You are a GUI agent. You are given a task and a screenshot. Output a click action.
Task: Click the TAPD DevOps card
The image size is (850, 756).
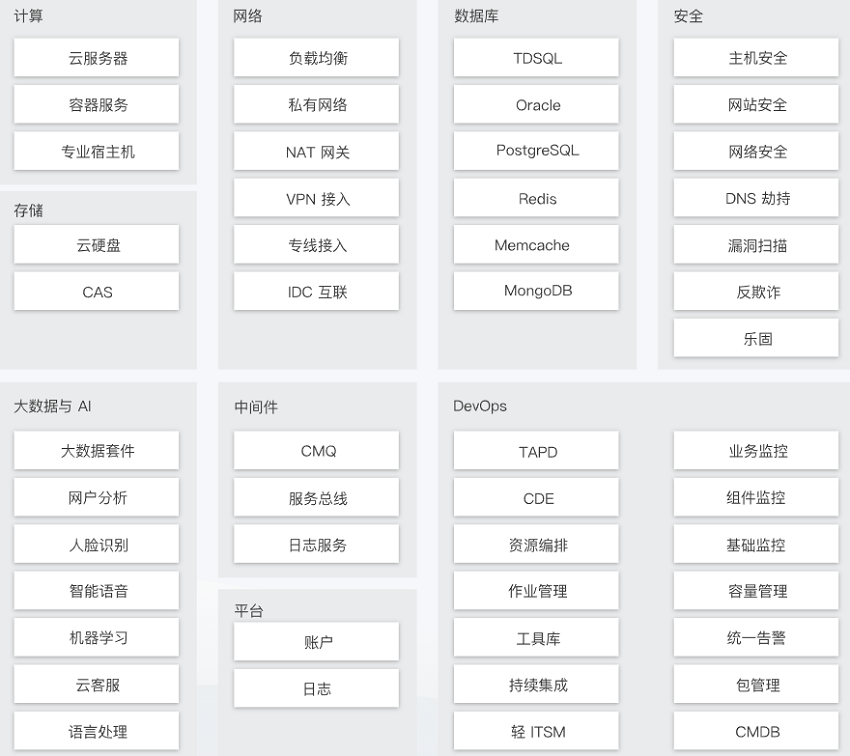pos(536,450)
